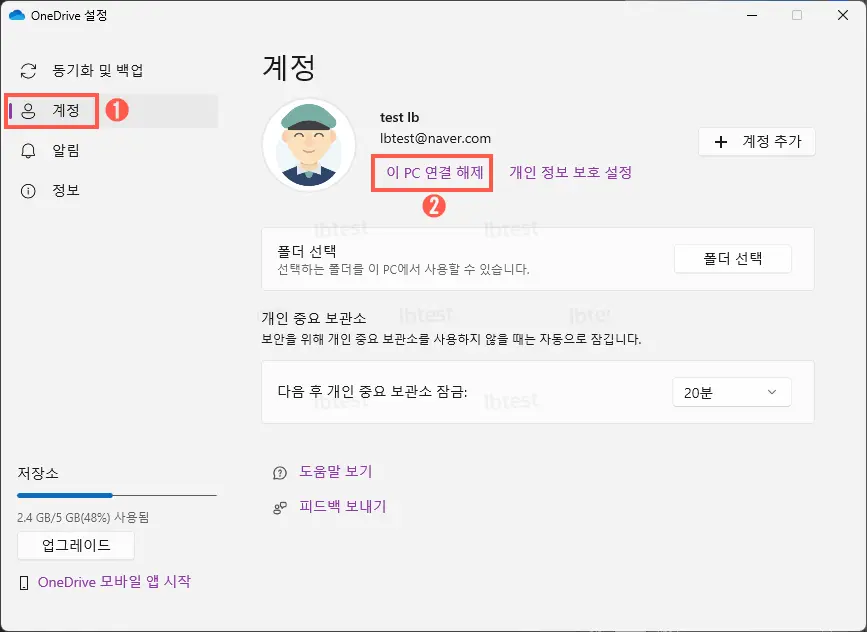Image resolution: width=867 pixels, height=632 pixels.
Task: Click the OneDrive cloud icon in the title bar
Action: tap(19, 15)
